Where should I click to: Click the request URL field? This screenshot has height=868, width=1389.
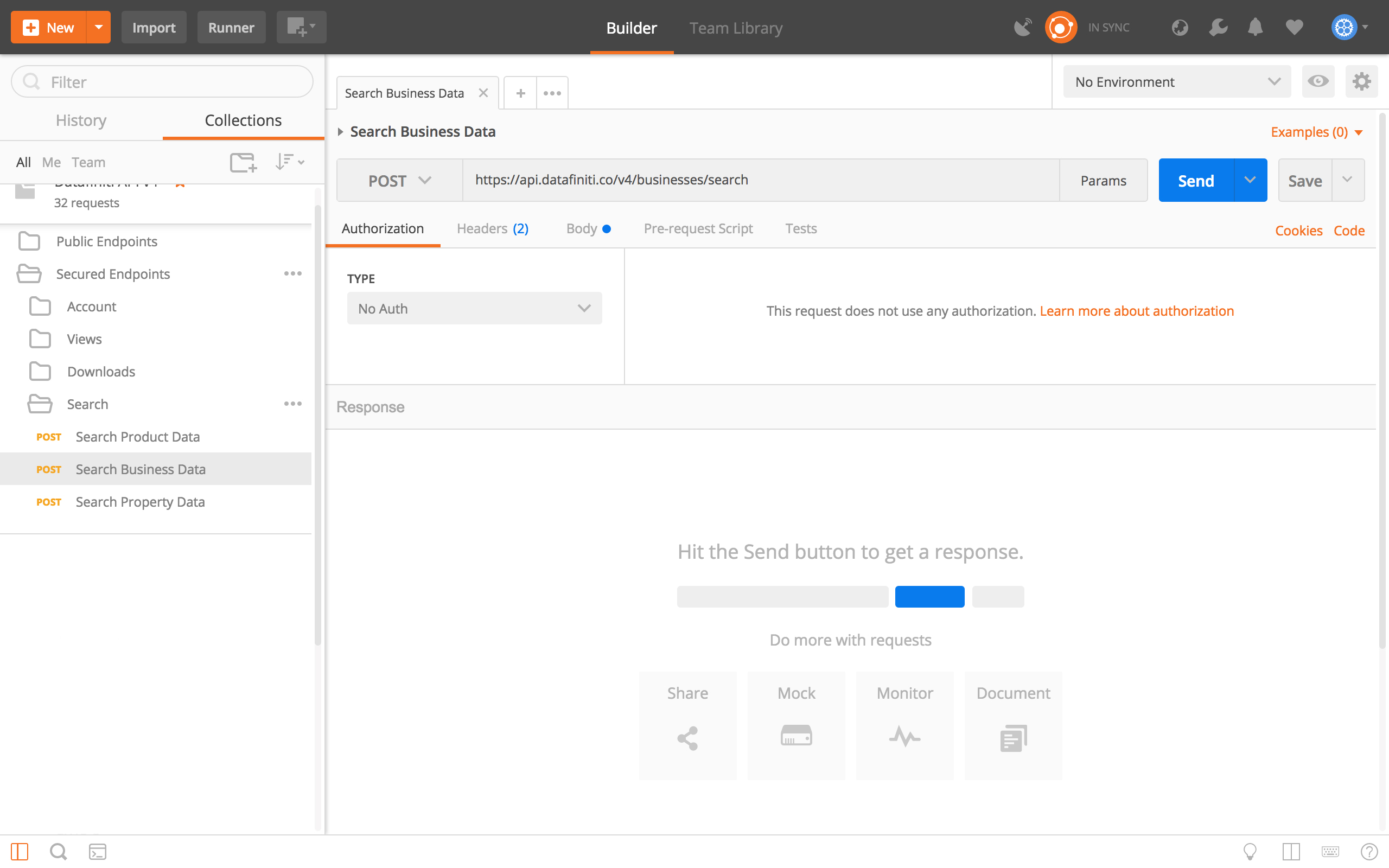point(761,180)
